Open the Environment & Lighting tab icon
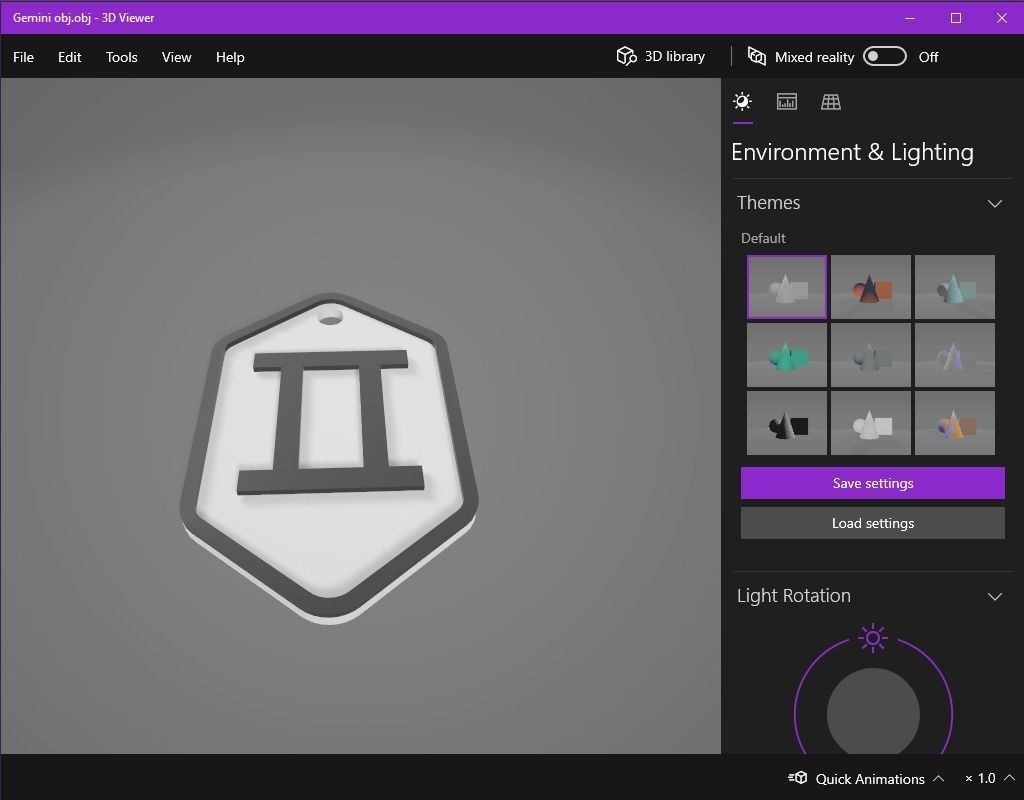 743,101
